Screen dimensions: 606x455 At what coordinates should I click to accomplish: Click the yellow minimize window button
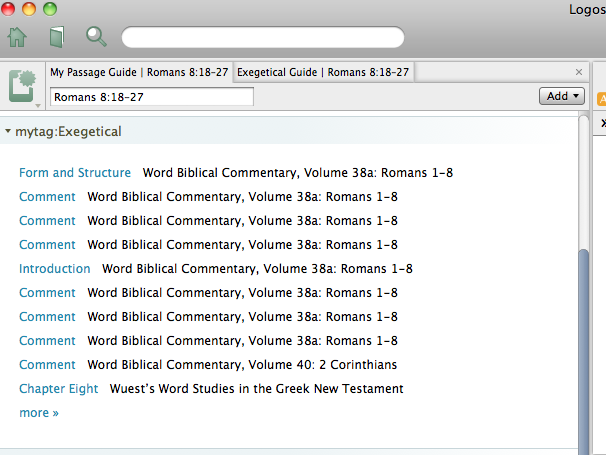coord(29,9)
